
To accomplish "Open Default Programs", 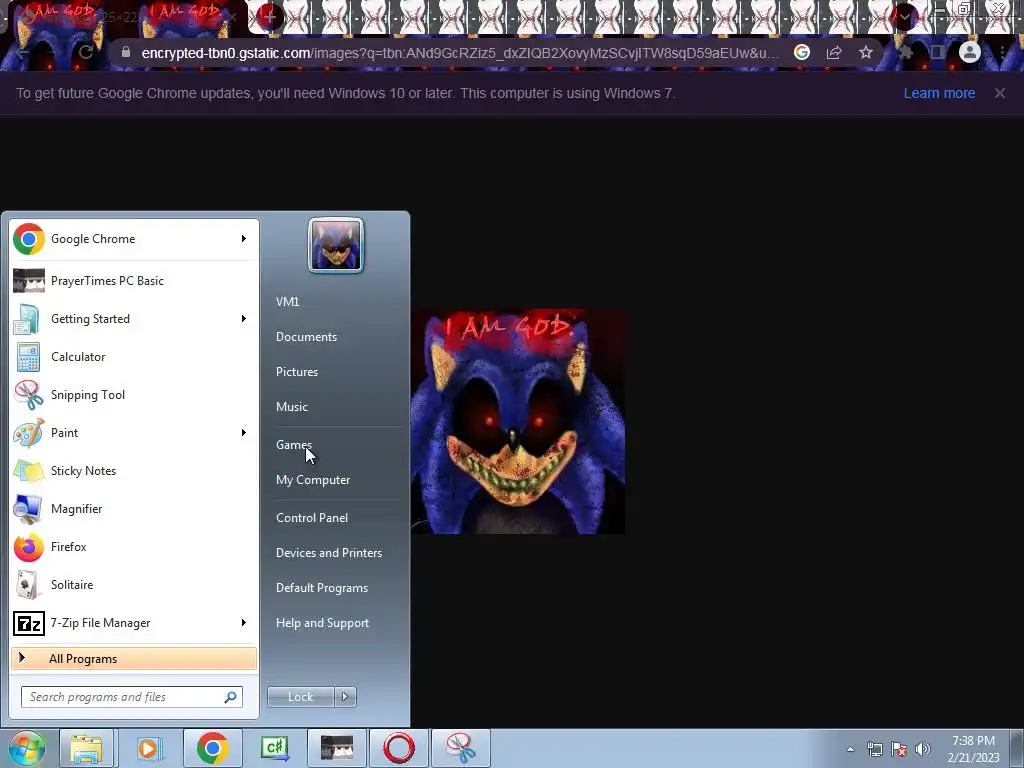I will point(322,588).
